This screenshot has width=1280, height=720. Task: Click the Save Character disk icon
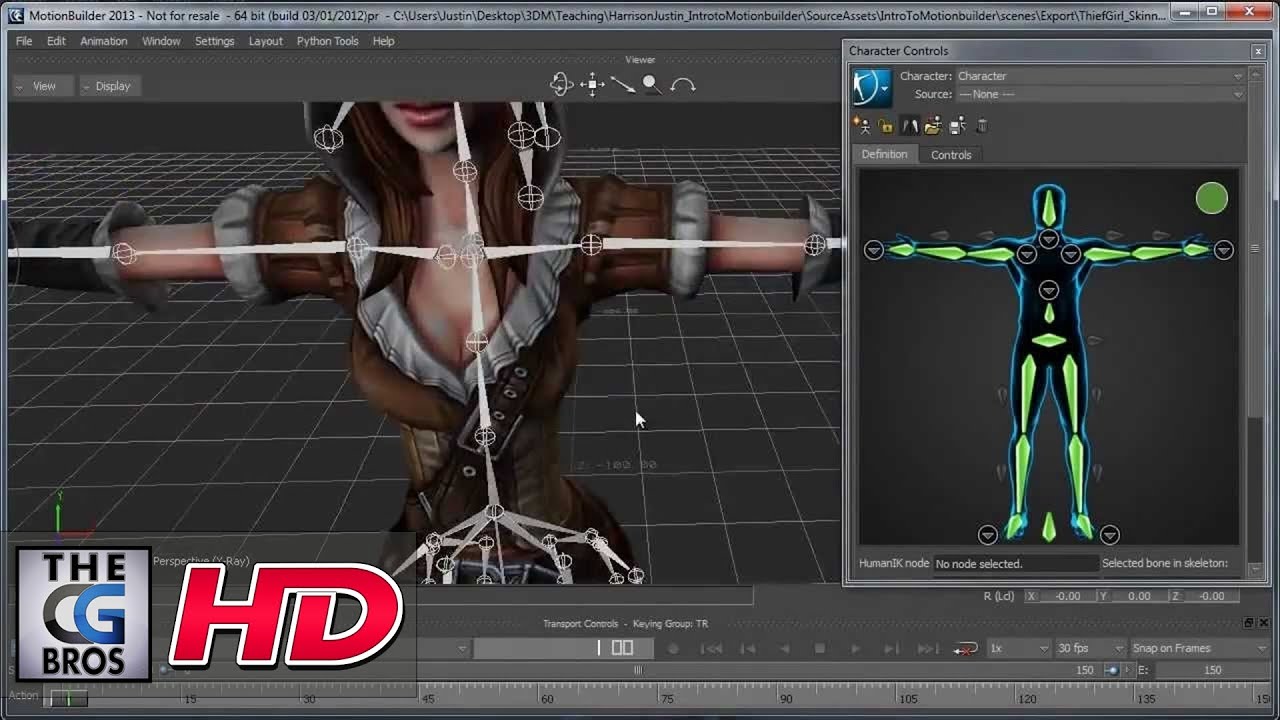[957, 126]
